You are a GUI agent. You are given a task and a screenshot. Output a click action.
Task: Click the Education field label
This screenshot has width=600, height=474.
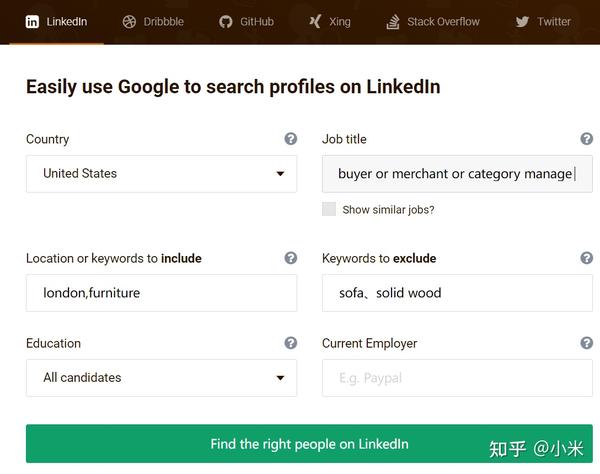pyautogui.click(x=53, y=343)
